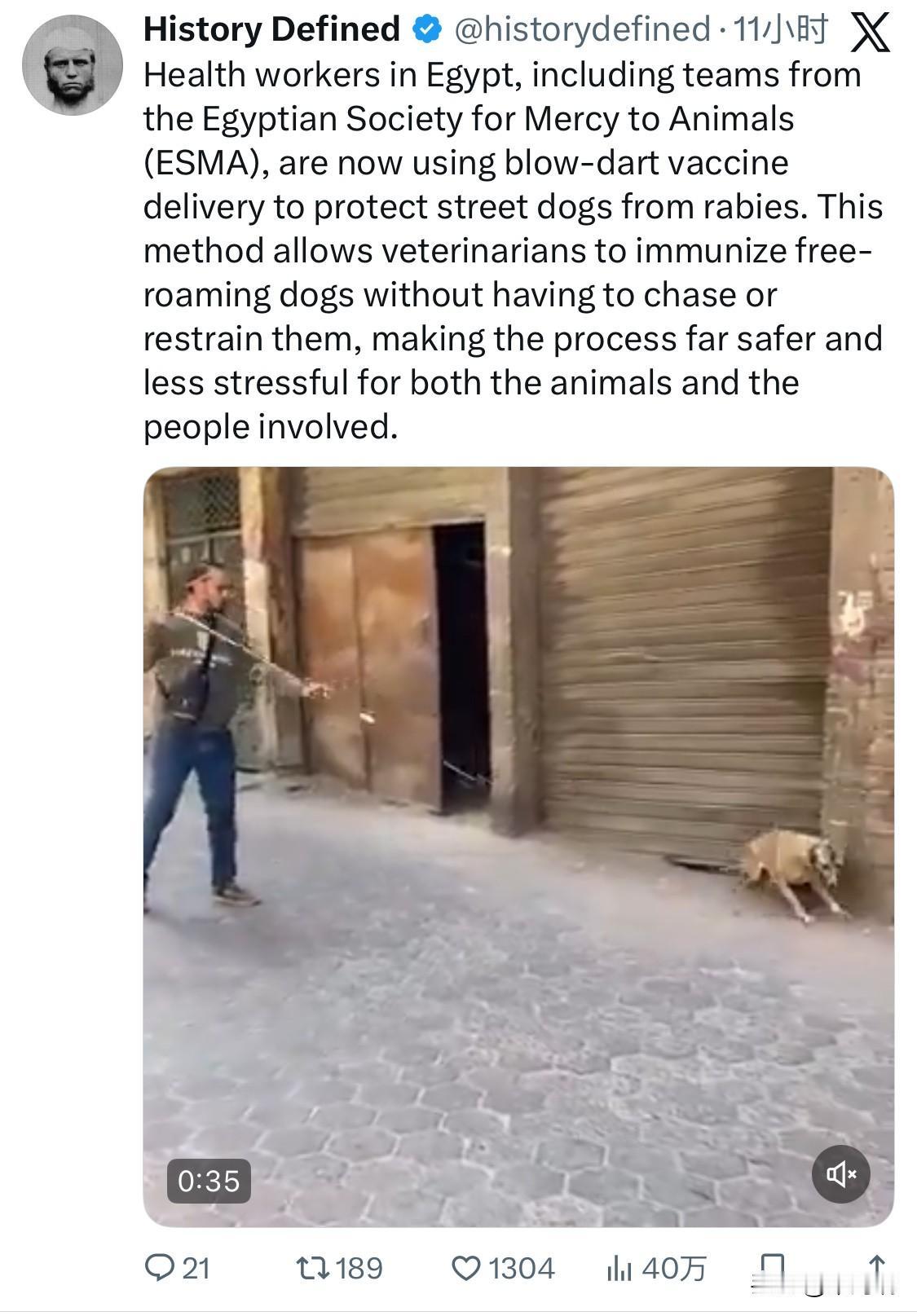Click the 11小时 post timestamp

tap(780, 30)
